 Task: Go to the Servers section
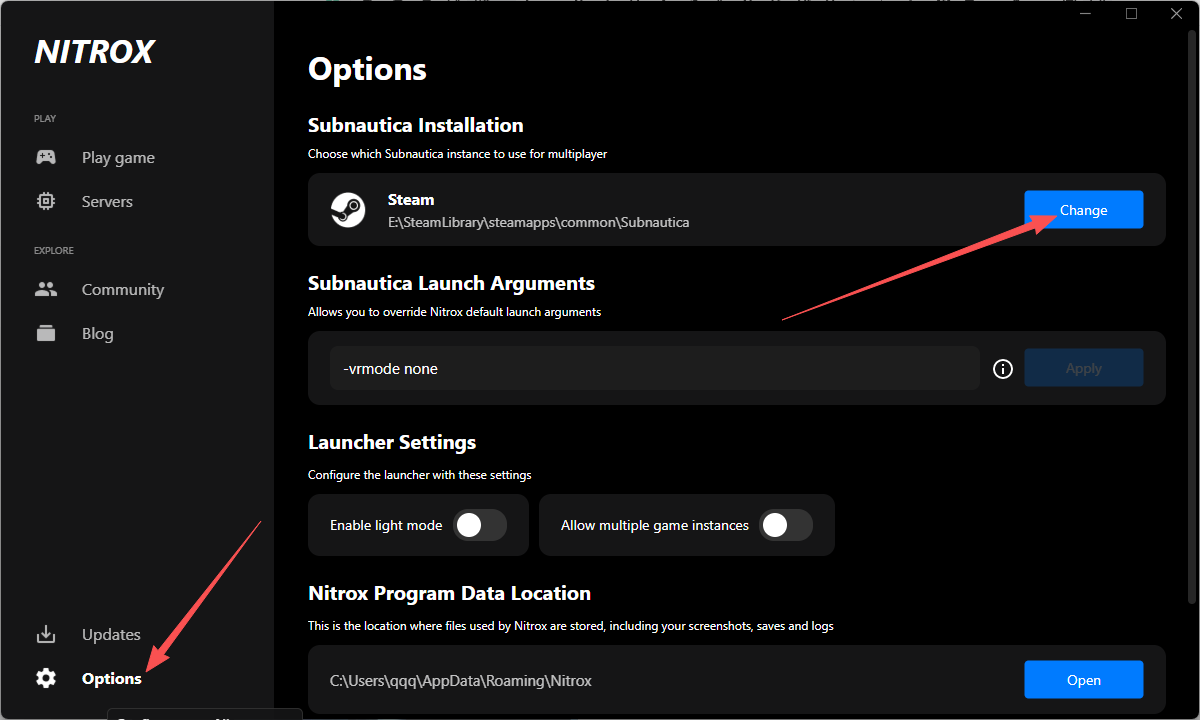(x=107, y=202)
